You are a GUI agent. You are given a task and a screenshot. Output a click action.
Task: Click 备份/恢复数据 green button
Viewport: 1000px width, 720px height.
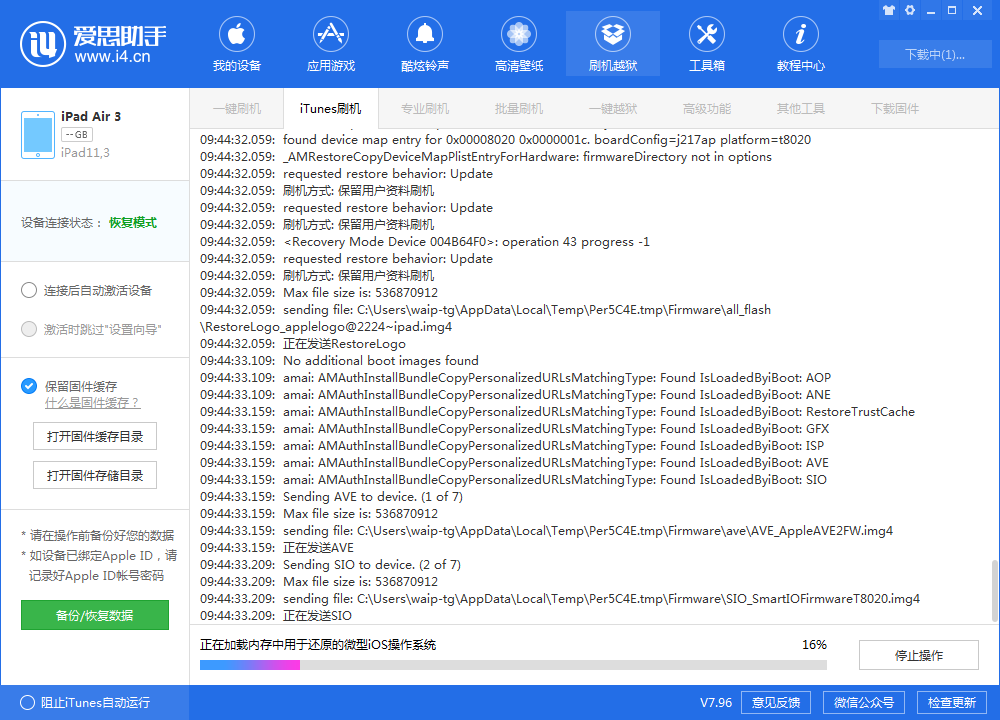tap(95, 615)
